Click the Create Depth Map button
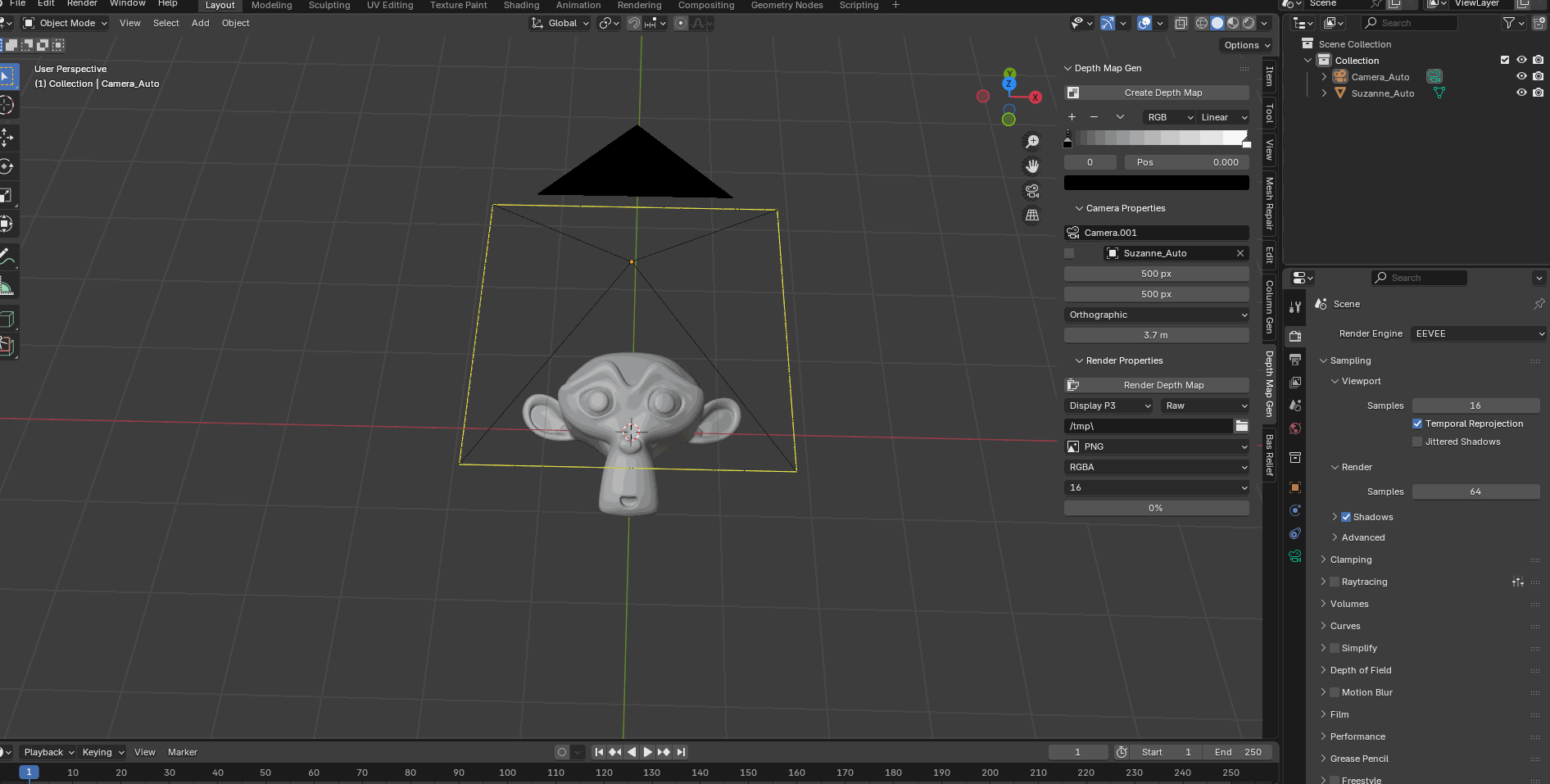The height and width of the screenshot is (784, 1550). tap(1157, 93)
